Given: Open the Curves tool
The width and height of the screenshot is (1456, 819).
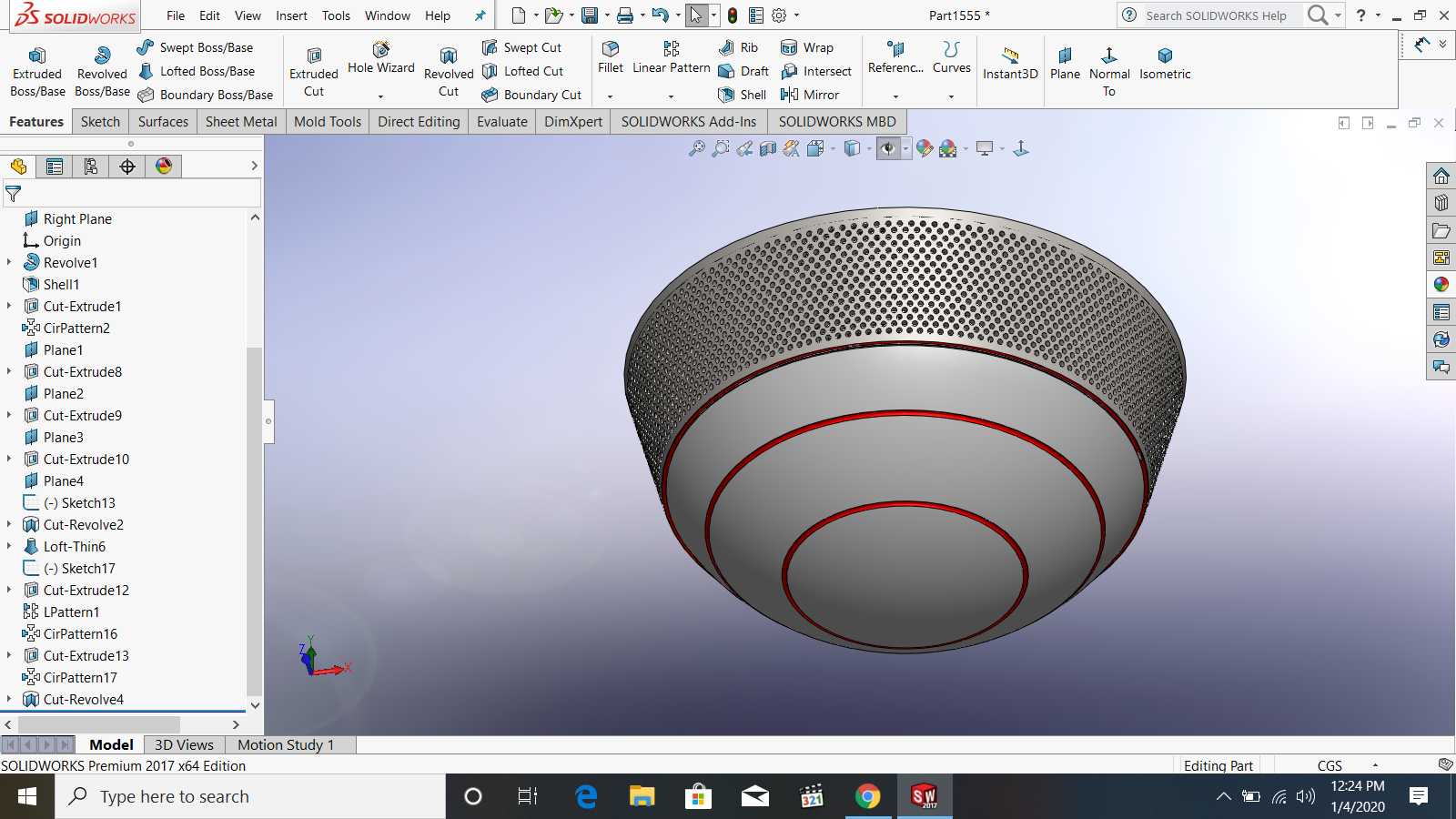Looking at the screenshot, I should coord(952,57).
